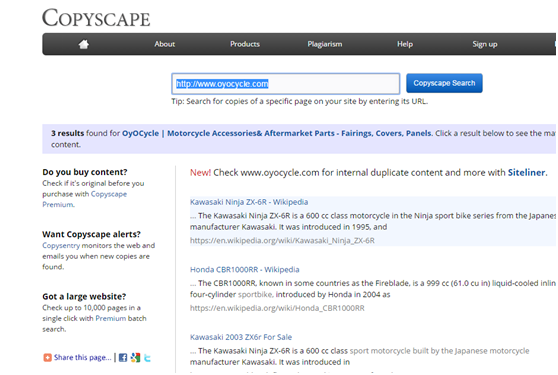Click the Honda_CBR1000RR wikipedia URL text
558x375 pixels.
point(277,308)
